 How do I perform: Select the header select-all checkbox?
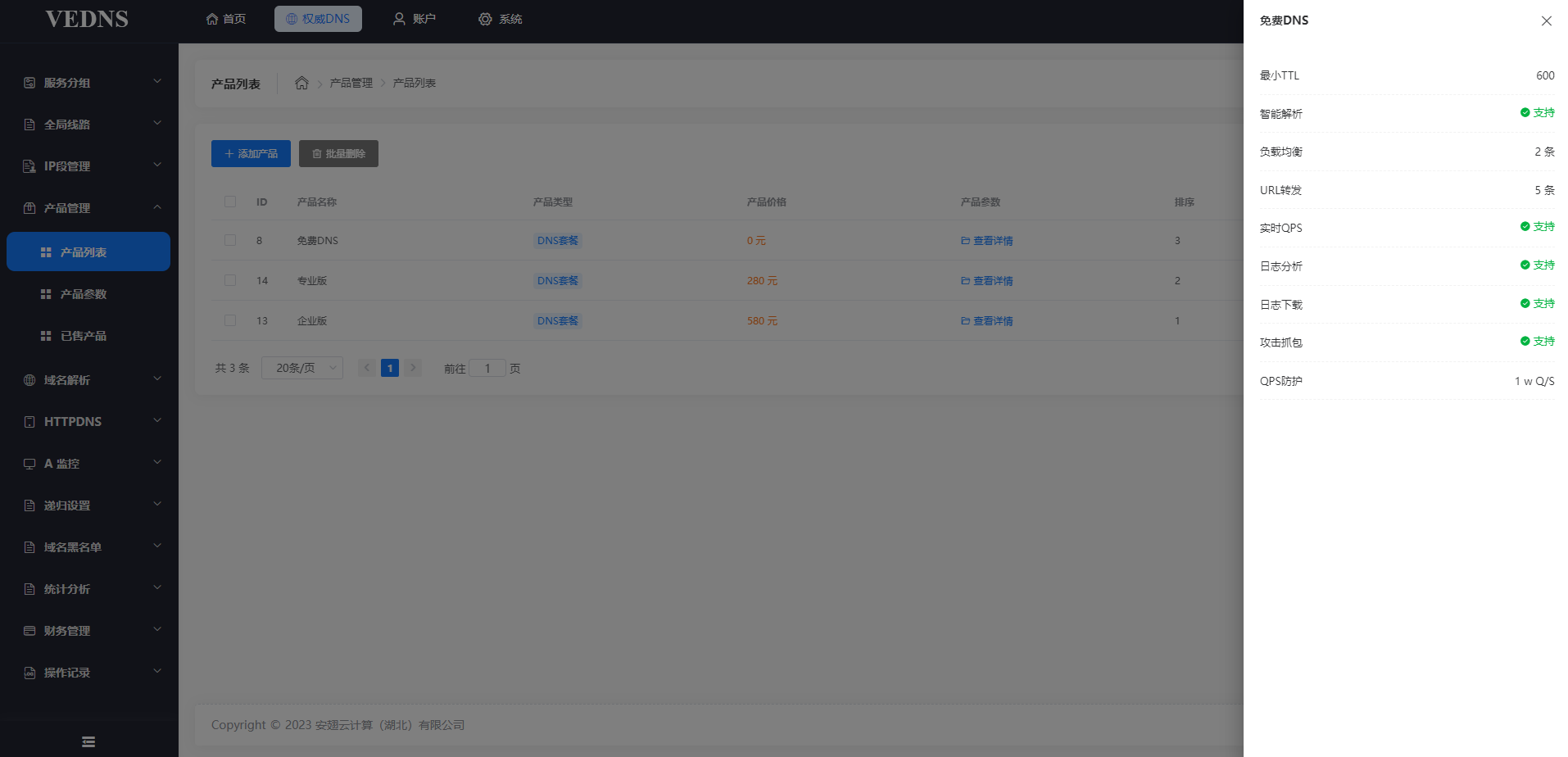(x=230, y=202)
